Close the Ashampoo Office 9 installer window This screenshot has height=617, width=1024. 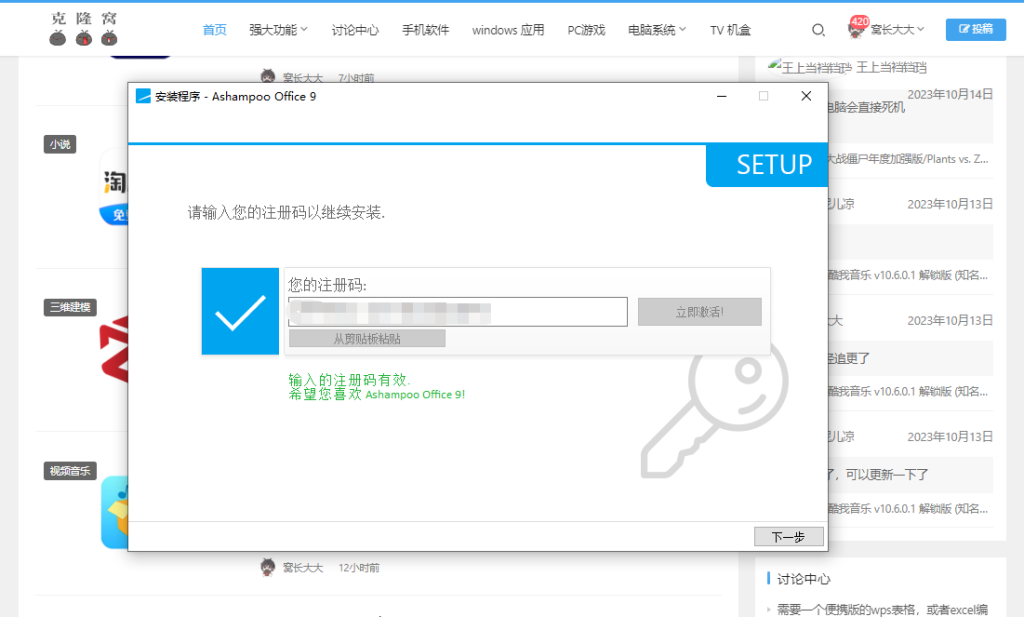click(x=806, y=96)
